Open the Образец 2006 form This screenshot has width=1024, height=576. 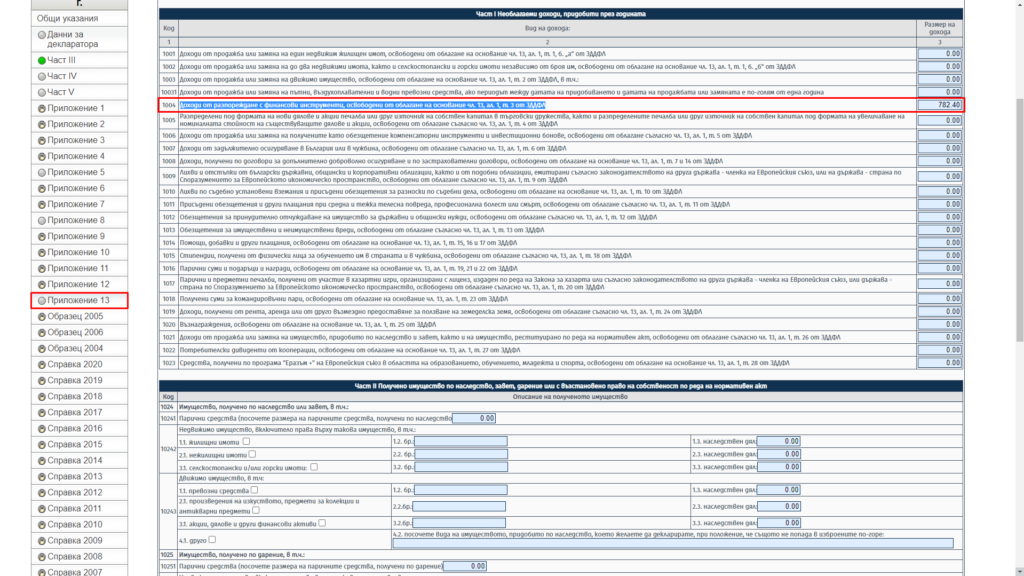75,332
